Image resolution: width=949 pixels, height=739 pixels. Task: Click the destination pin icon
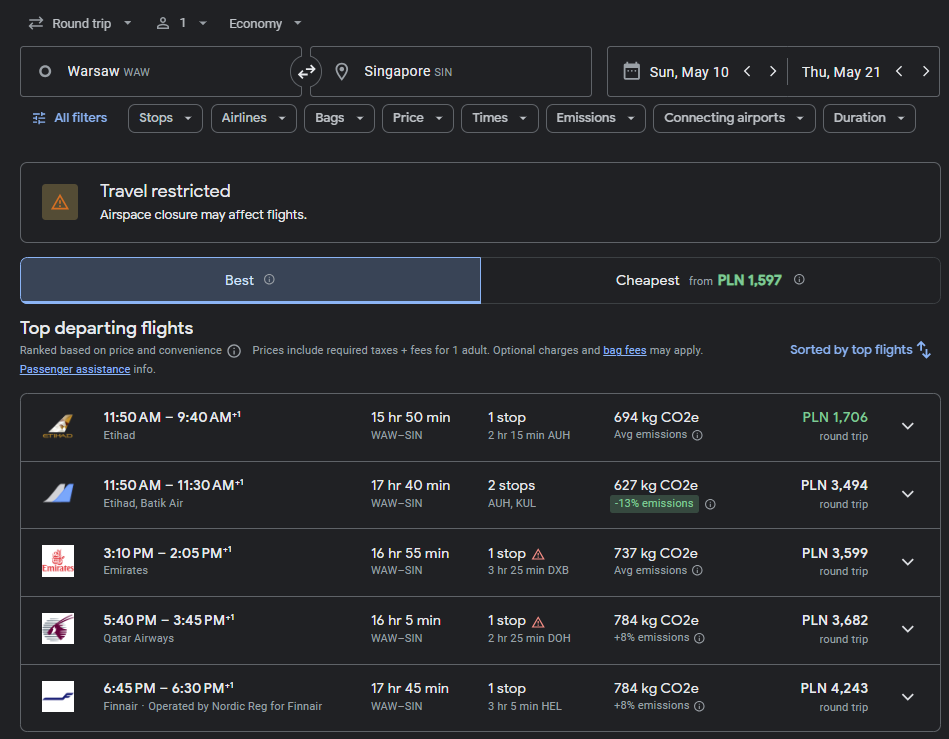[341, 71]
